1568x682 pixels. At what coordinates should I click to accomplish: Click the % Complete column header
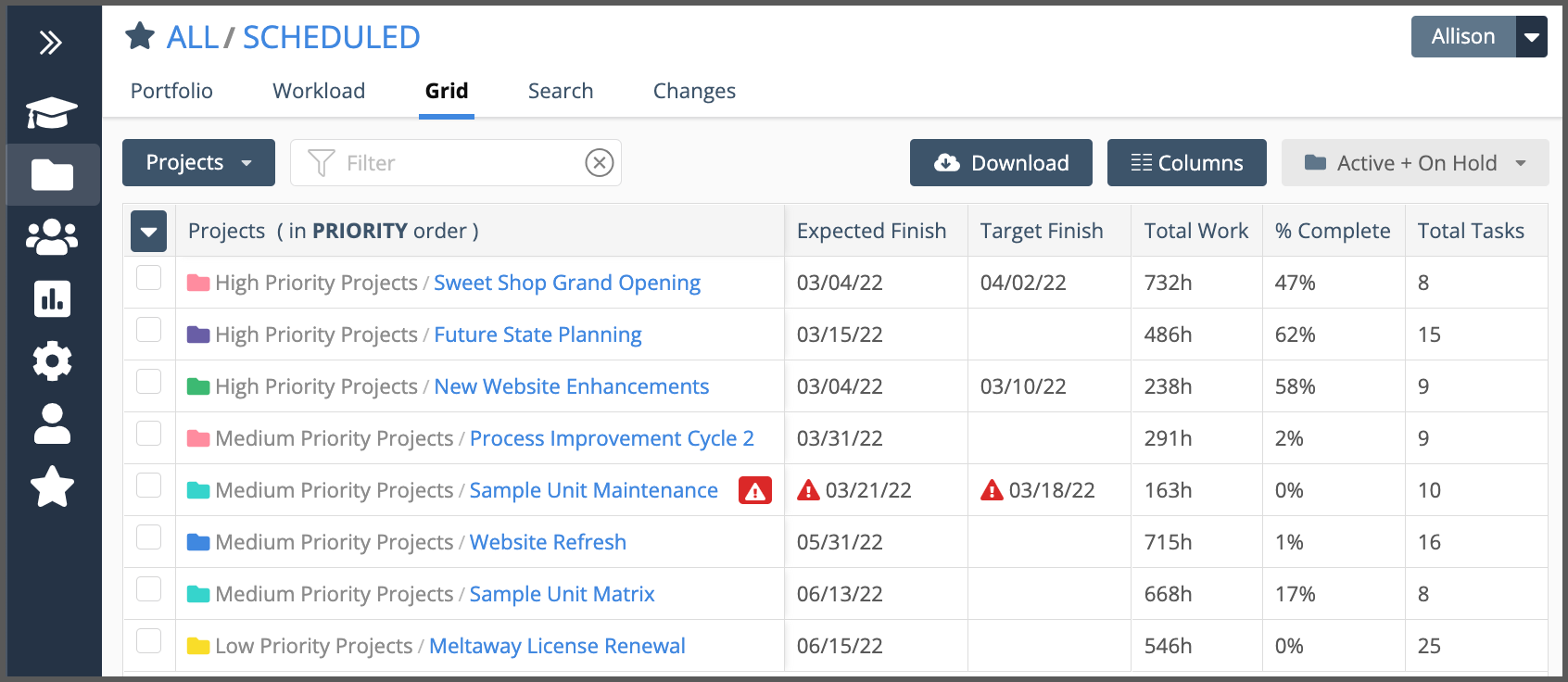[1333, 231]
